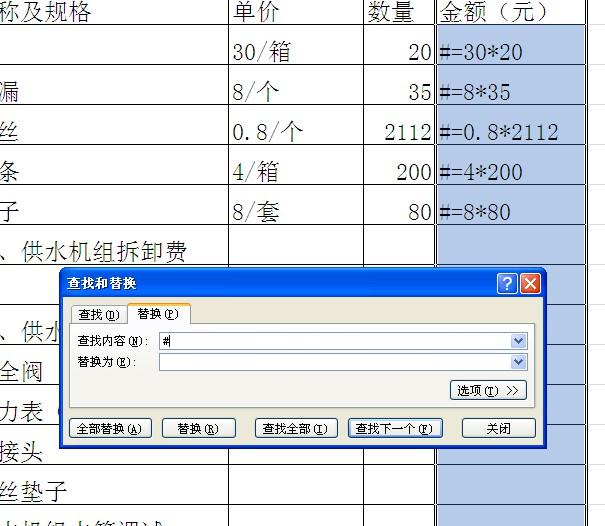Close the Find and Replace dialog
605x526 pixels.
pos(530,284)
